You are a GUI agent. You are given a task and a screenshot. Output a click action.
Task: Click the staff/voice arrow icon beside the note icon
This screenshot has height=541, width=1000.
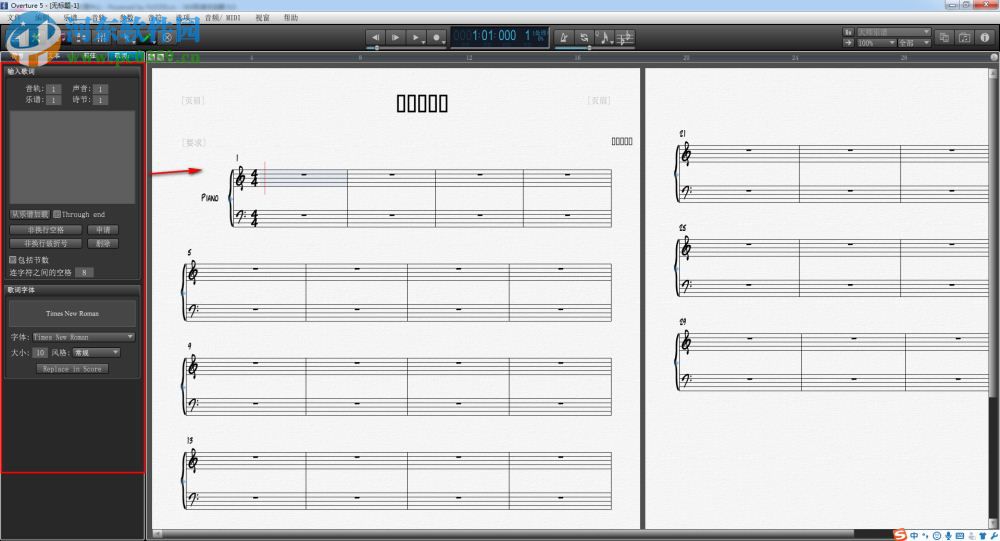(x=625, y=38)
